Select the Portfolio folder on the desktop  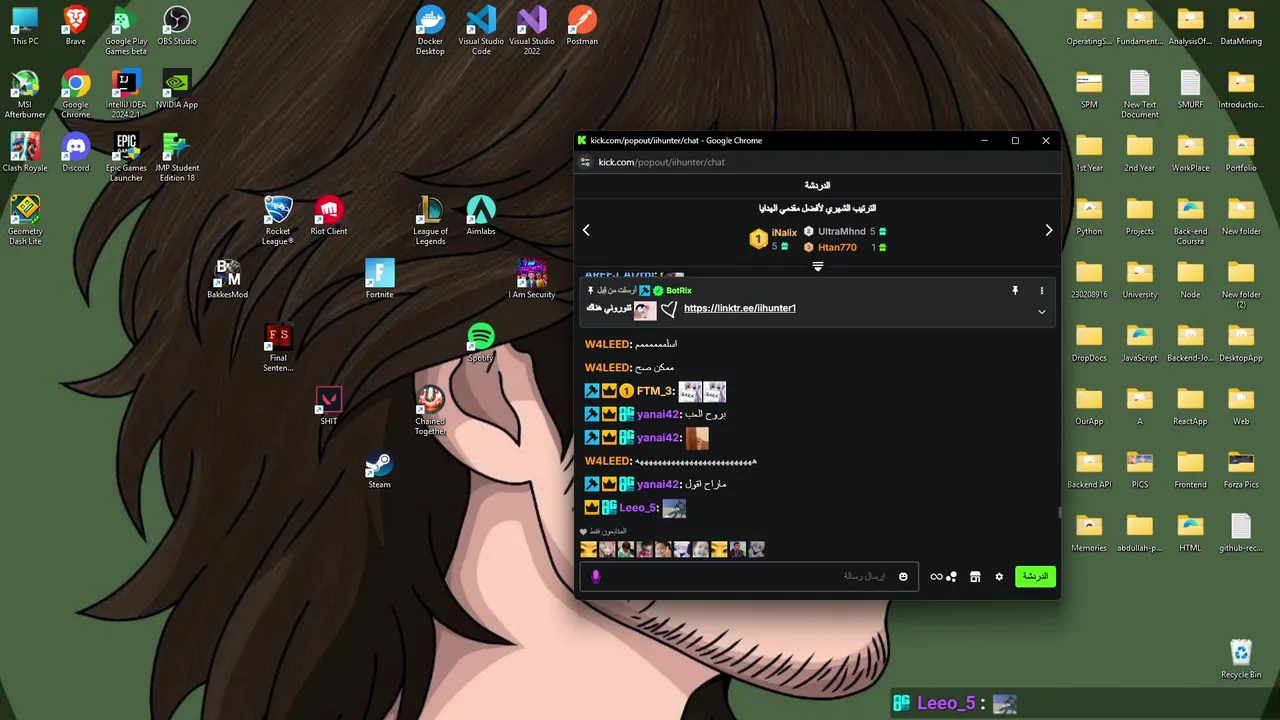[x=1241, y=153]
